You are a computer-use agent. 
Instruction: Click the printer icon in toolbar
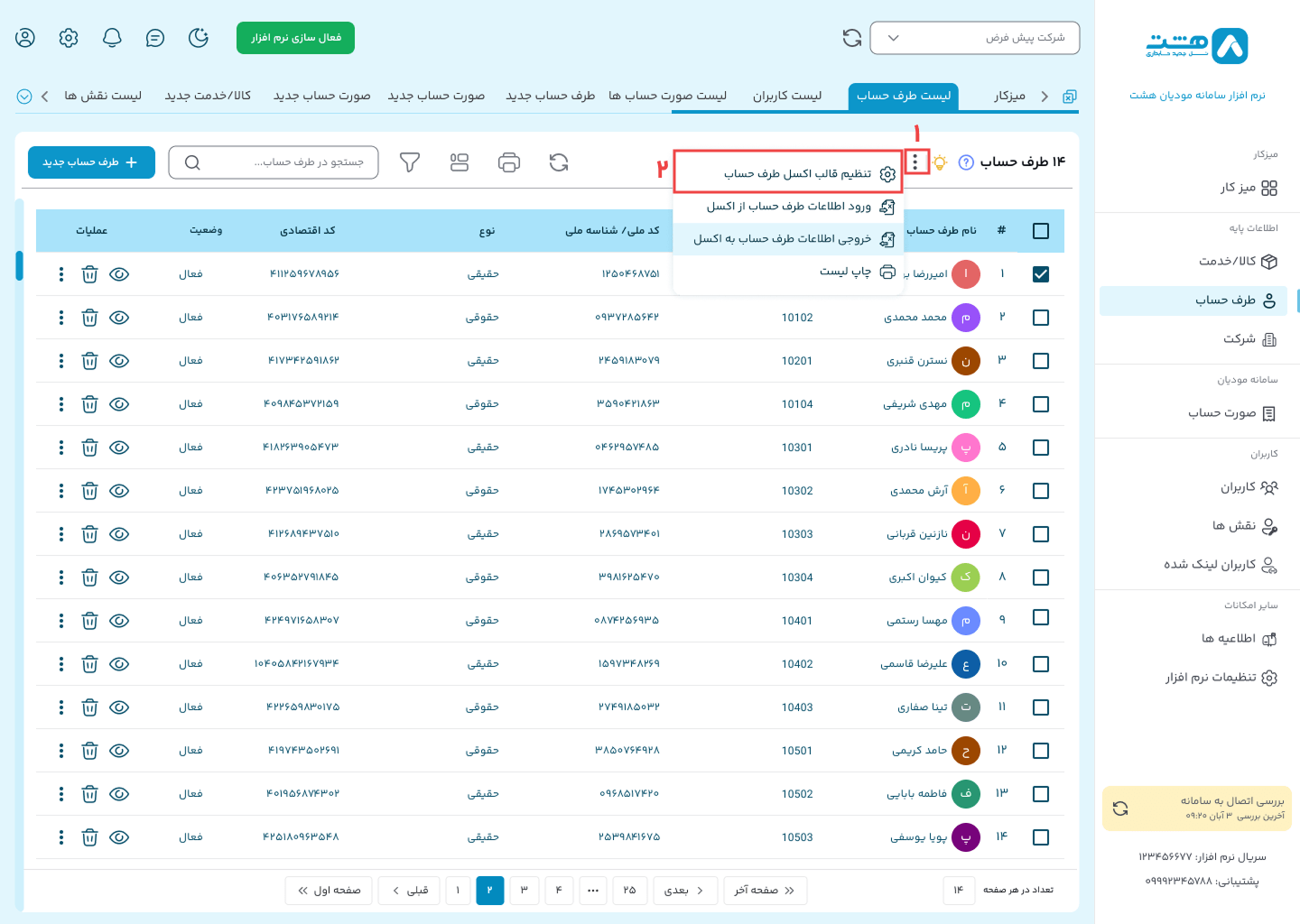point(509,162)
